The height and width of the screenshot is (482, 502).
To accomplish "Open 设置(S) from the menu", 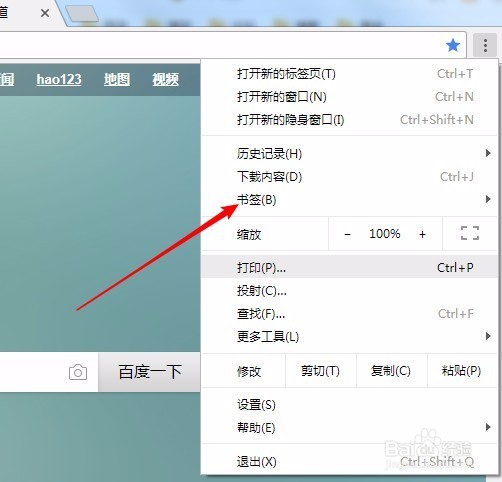I will tap(349, 405).
